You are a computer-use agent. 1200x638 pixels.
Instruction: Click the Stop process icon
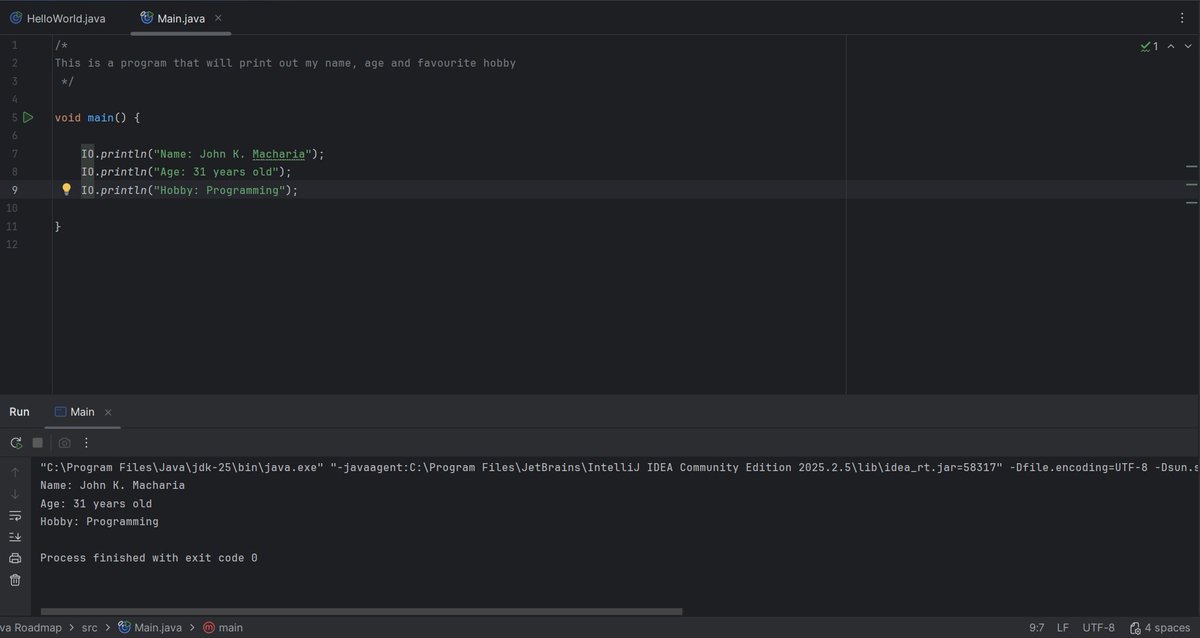pyautogui.click(x=36, y=442)
